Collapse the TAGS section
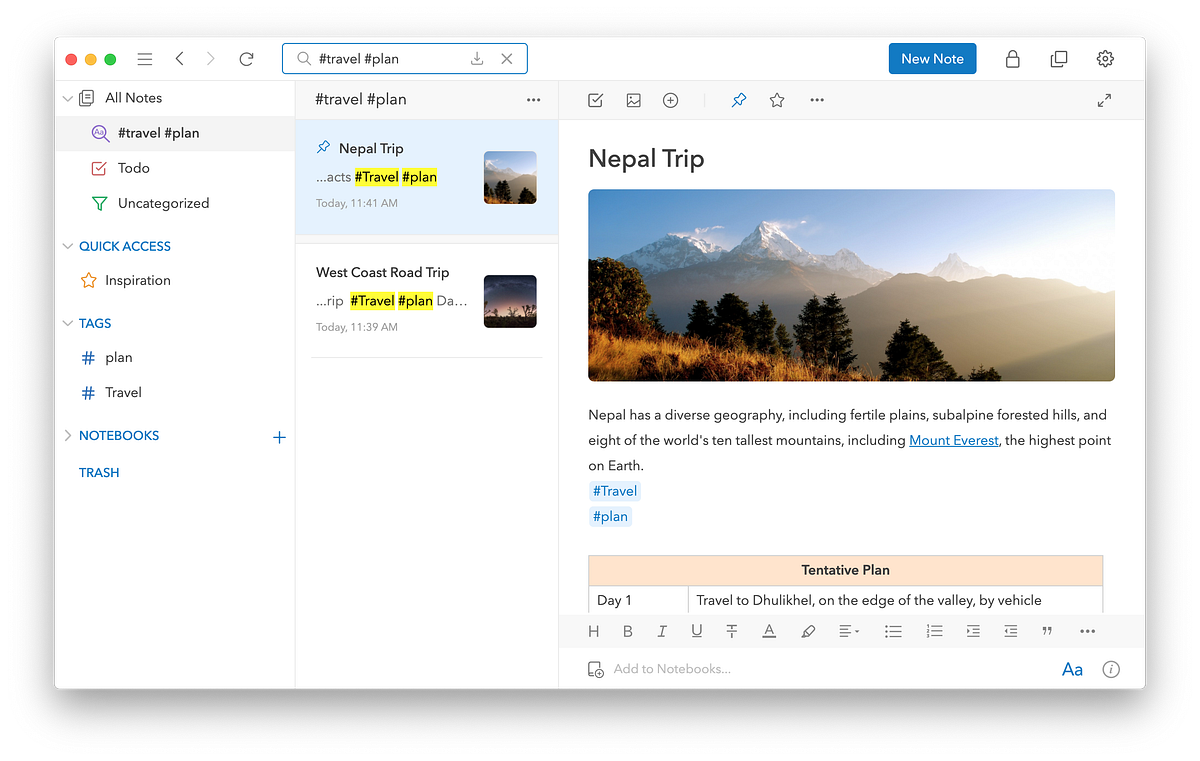 click(67, 323)
